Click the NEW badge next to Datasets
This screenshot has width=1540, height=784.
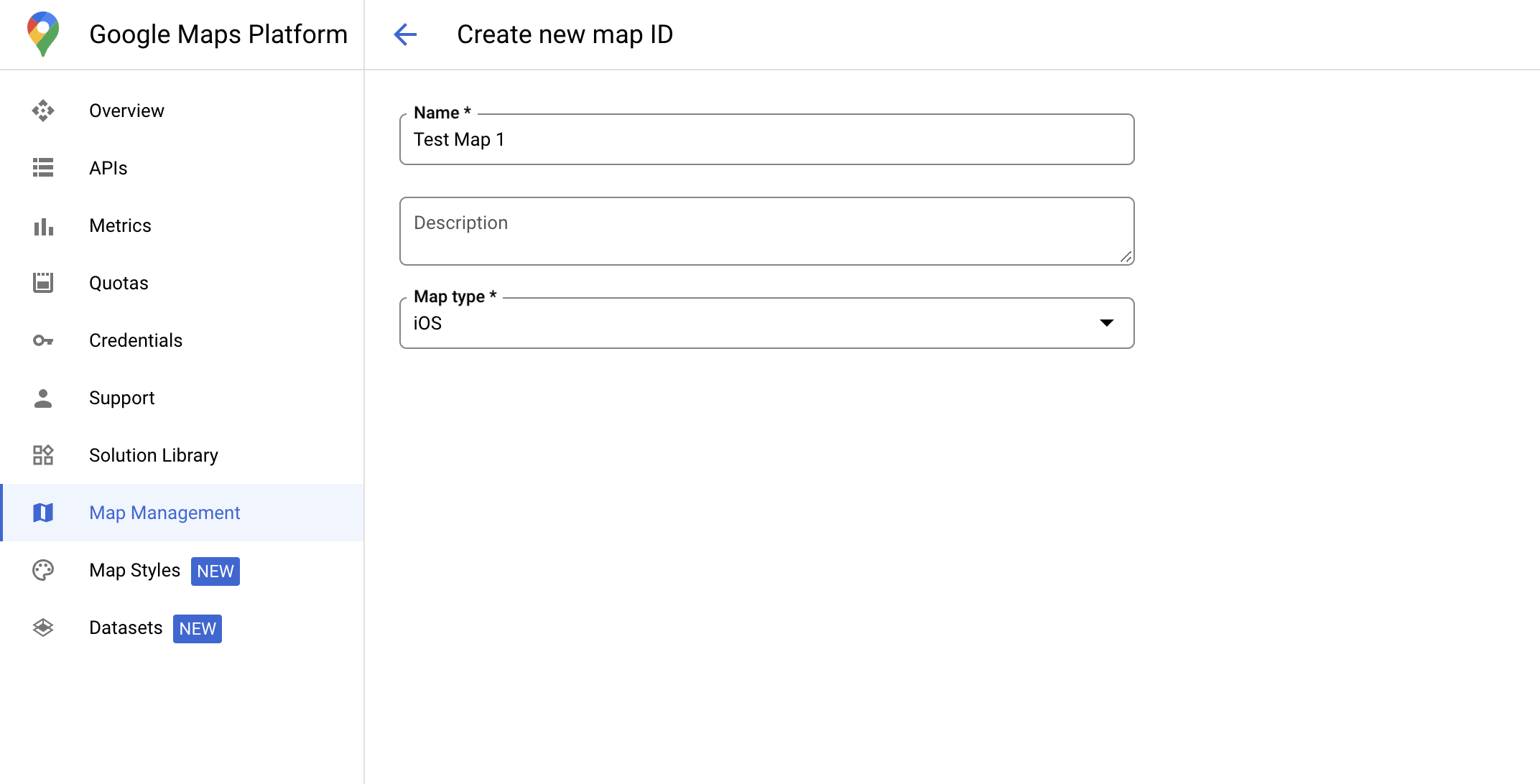click(x=198, y=628)
